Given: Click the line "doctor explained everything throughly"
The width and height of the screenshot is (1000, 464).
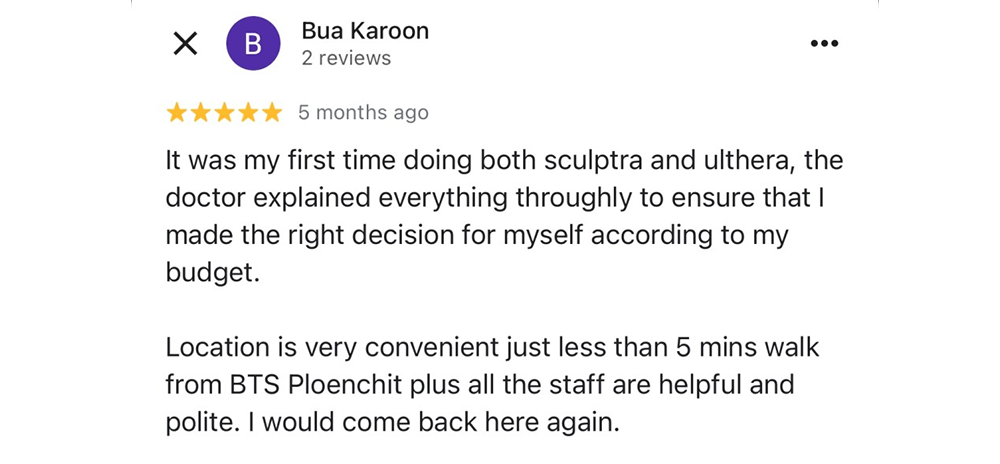Looking at the screenshot, I should pyautogui.click(x=494, y=198).
